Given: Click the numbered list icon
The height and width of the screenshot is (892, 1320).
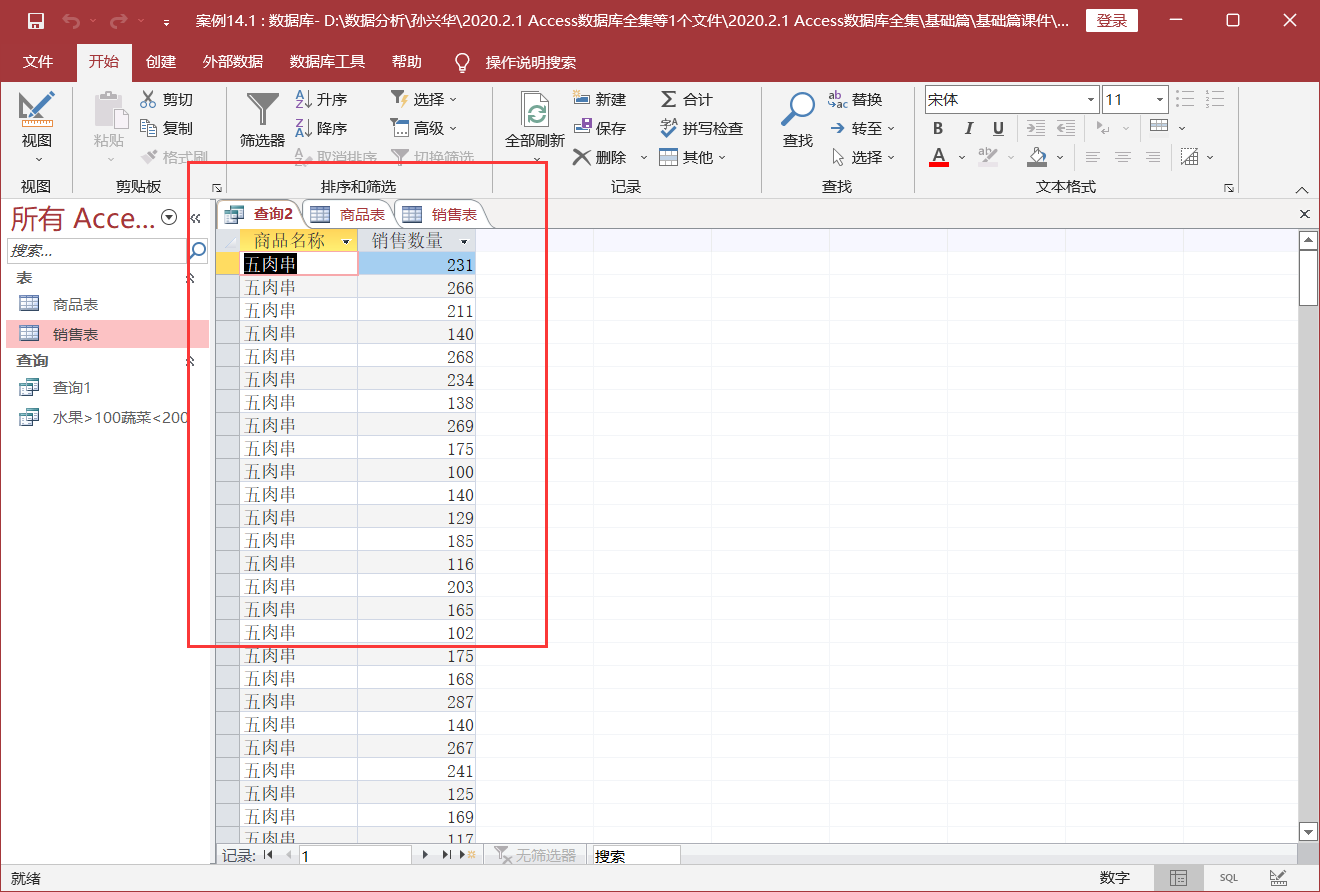Looking at the screenshot, I should [x=1215, y=99].
